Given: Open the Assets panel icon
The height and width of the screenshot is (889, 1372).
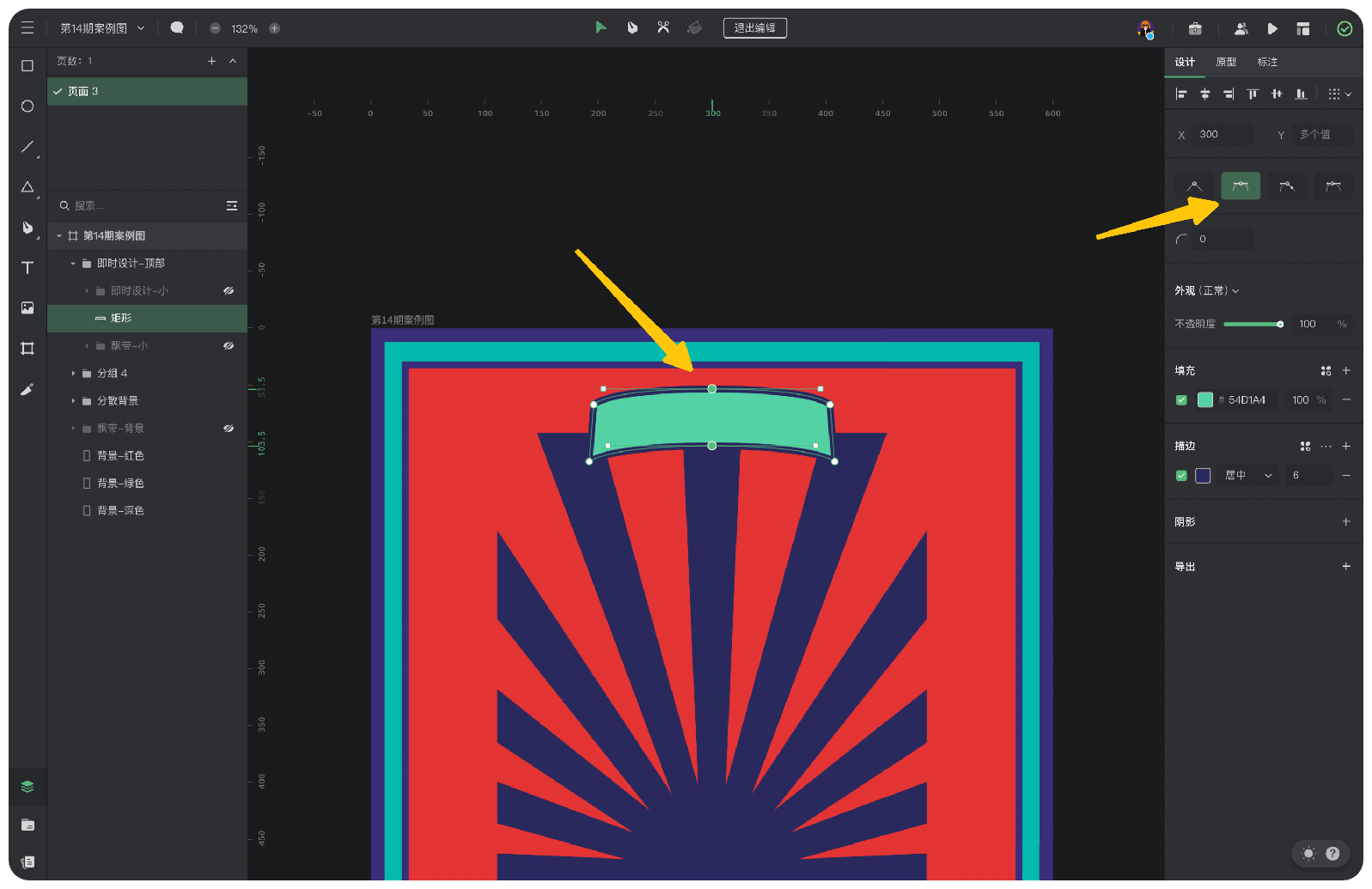Looking at the screenshot, I should coord(27,825).
